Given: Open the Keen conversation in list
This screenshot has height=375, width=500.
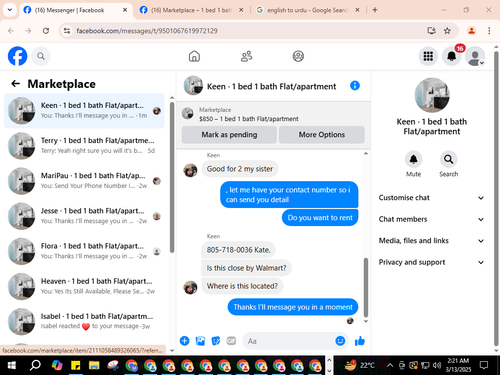Looking at the screenshot, I should tap(84, 111).
